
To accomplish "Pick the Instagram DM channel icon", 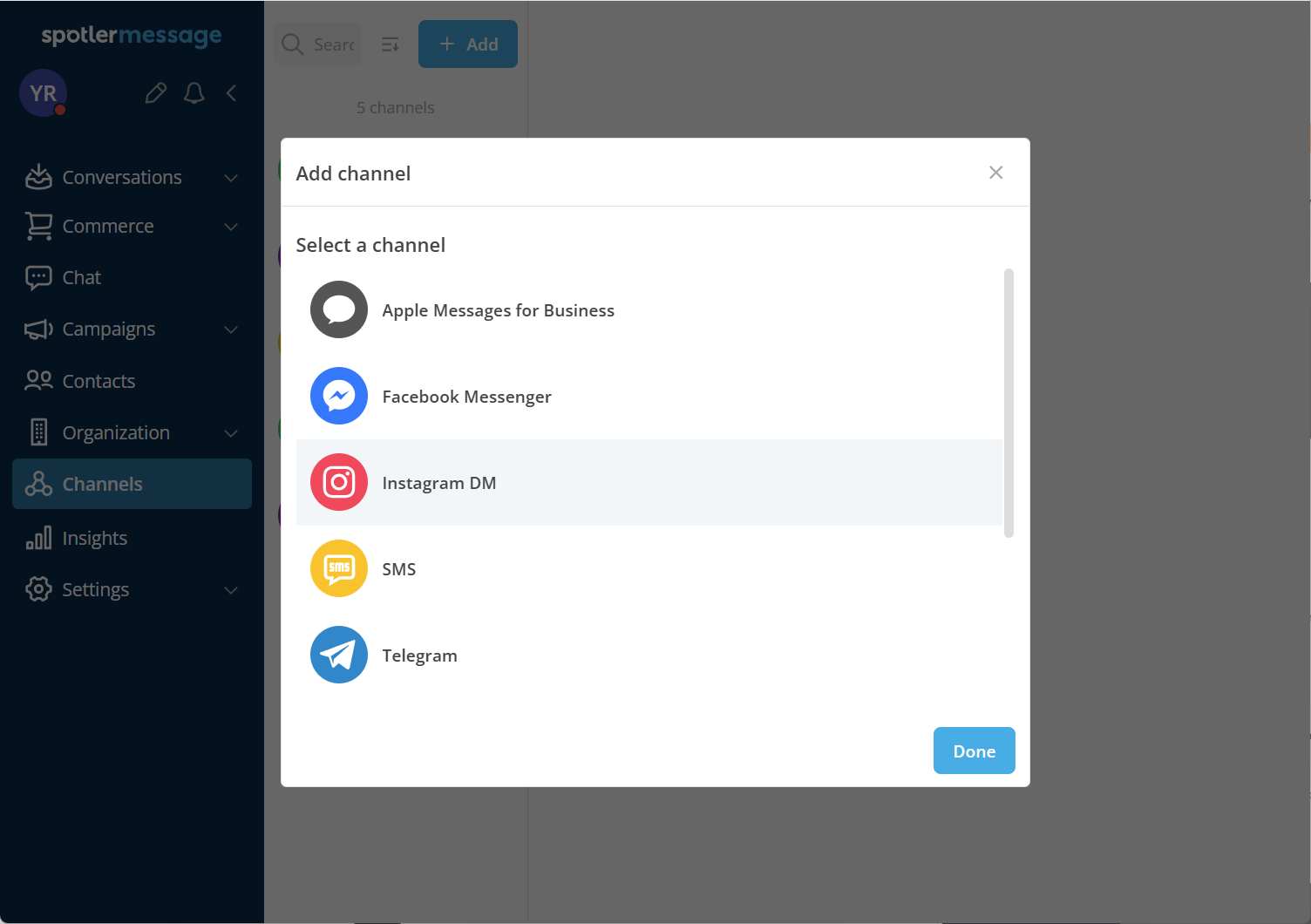I will coord(339,482).
